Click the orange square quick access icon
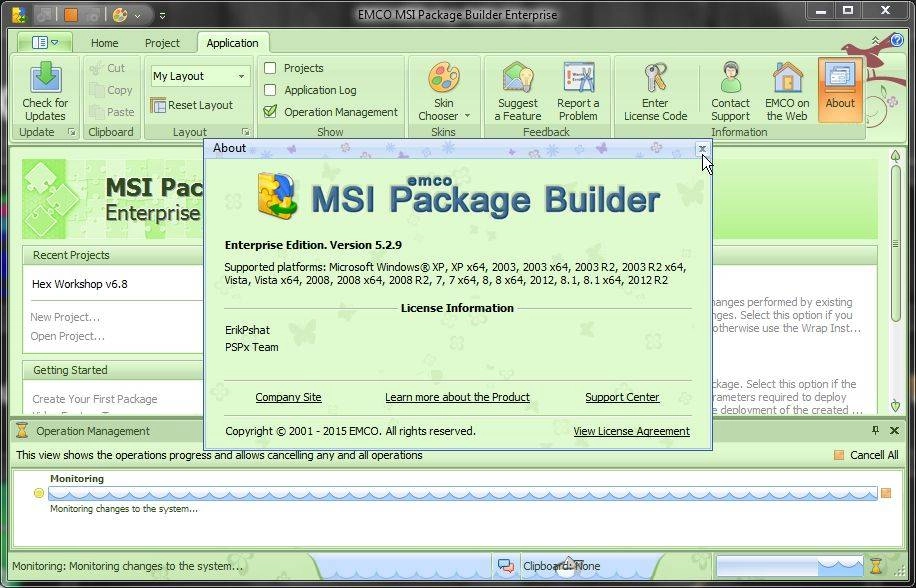The image size is (916, 588). tap(71, 15)
